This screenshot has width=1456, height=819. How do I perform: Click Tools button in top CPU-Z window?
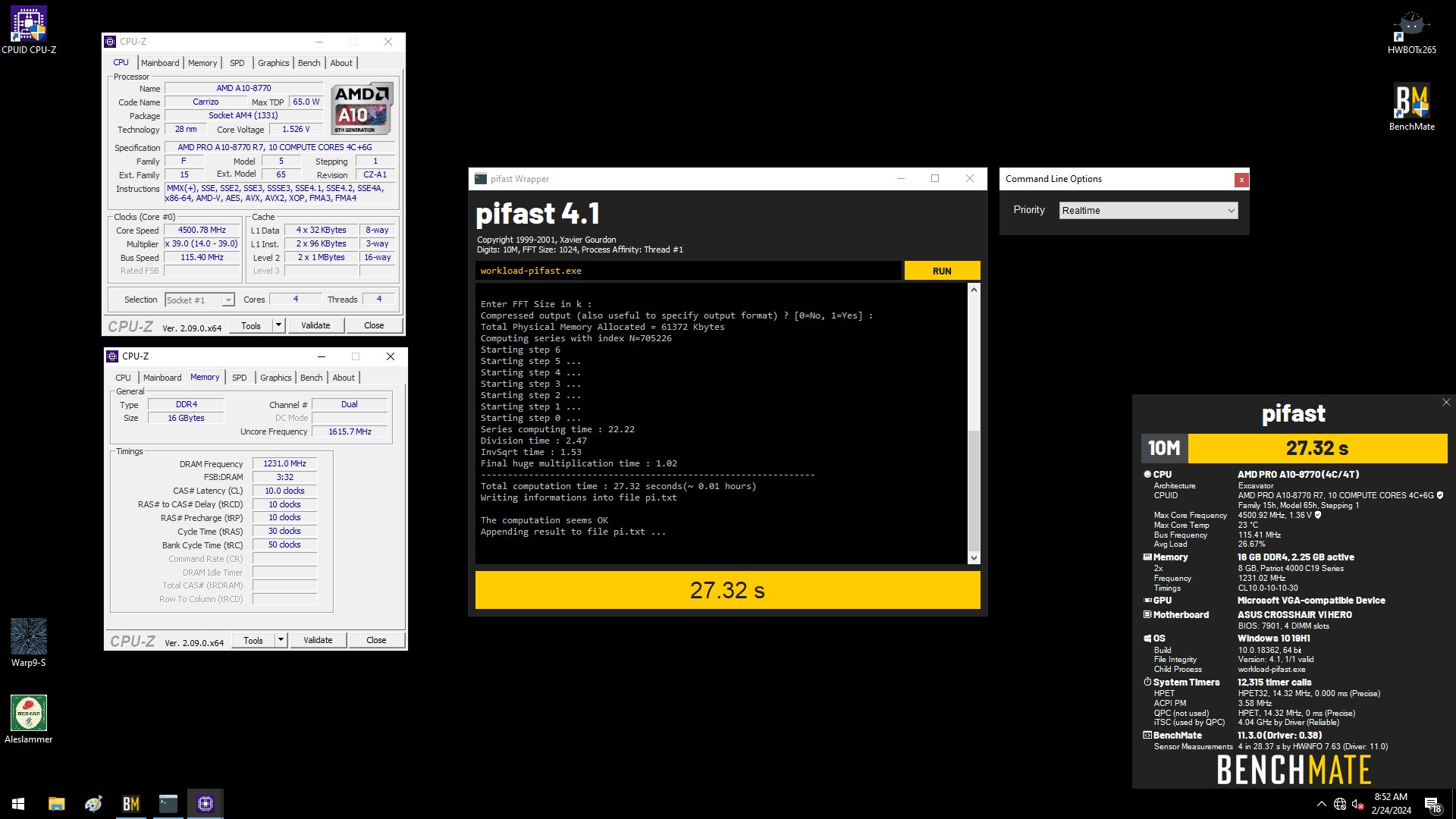tap(251, 326)
